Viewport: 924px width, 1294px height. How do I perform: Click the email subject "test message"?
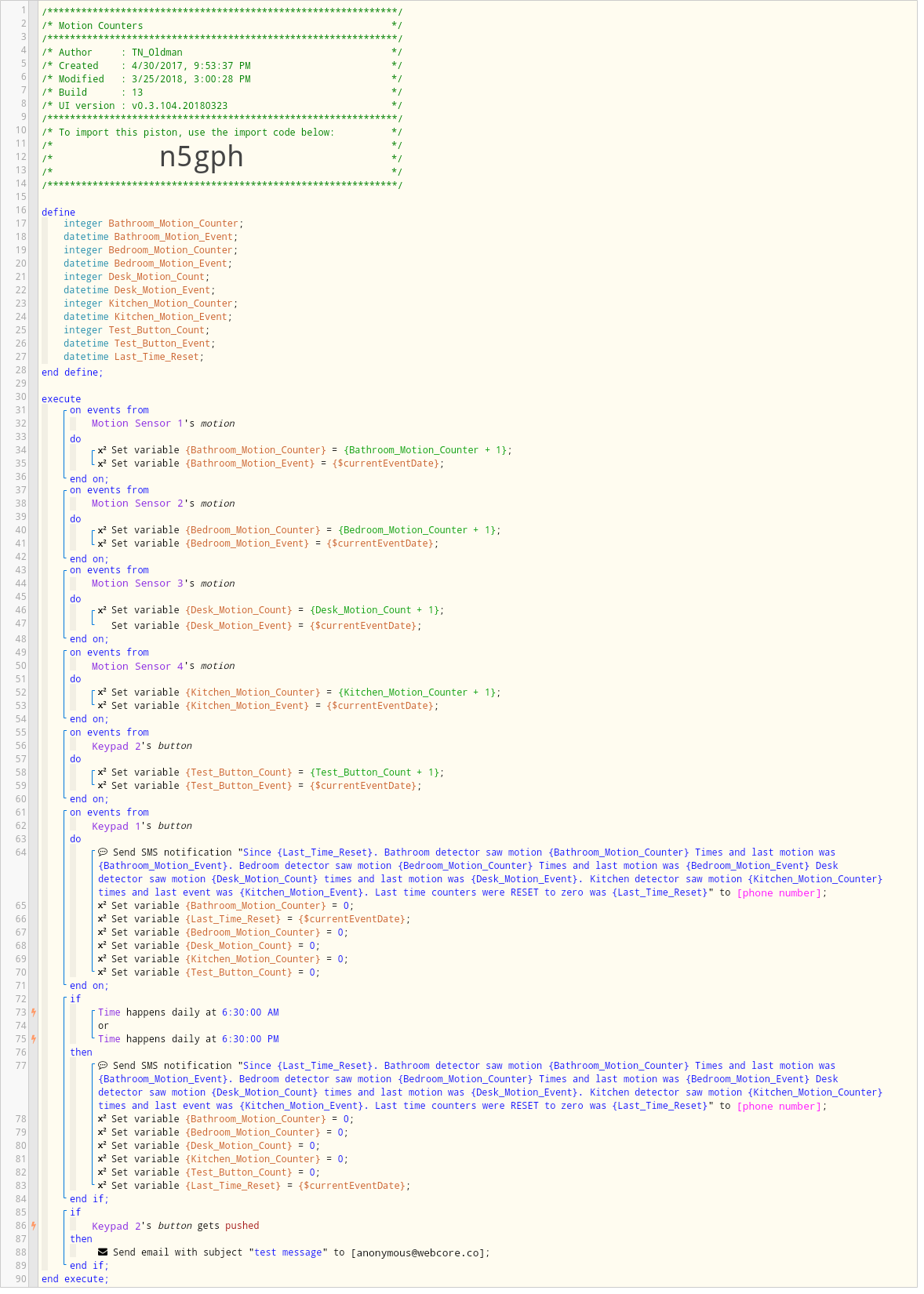(x=289, y=1252)
